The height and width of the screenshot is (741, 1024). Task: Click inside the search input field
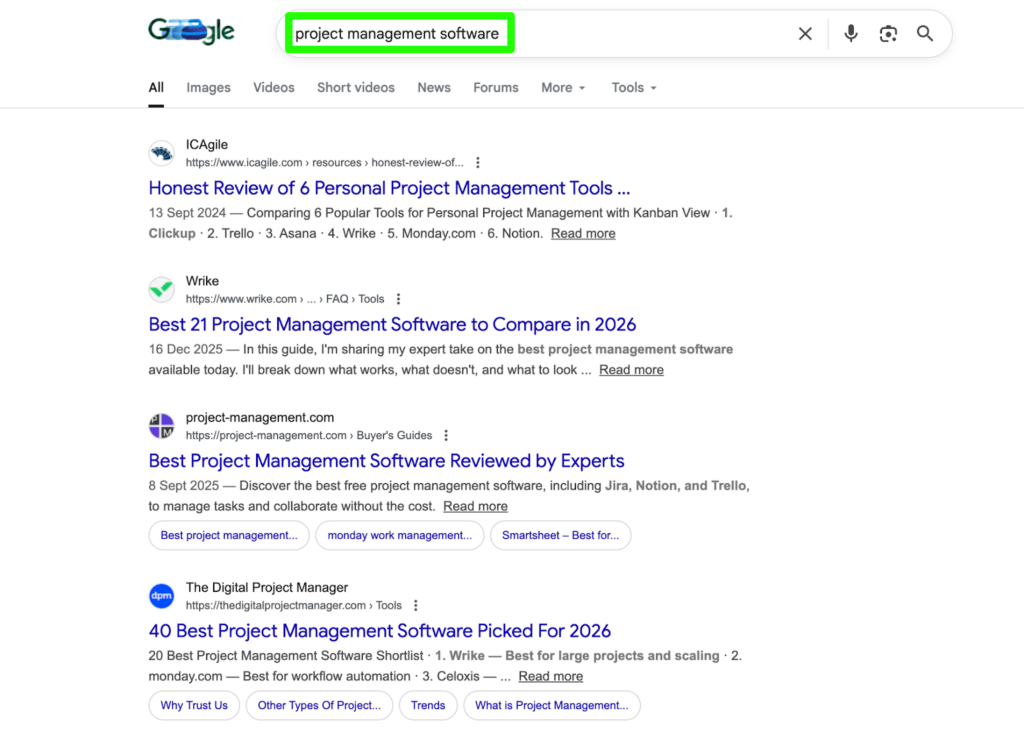pos(399,33)
